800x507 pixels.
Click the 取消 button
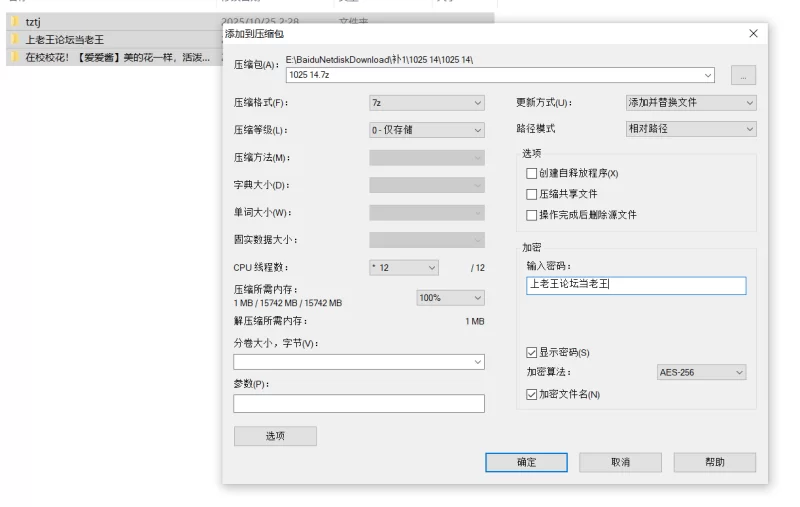coord(620,462)
